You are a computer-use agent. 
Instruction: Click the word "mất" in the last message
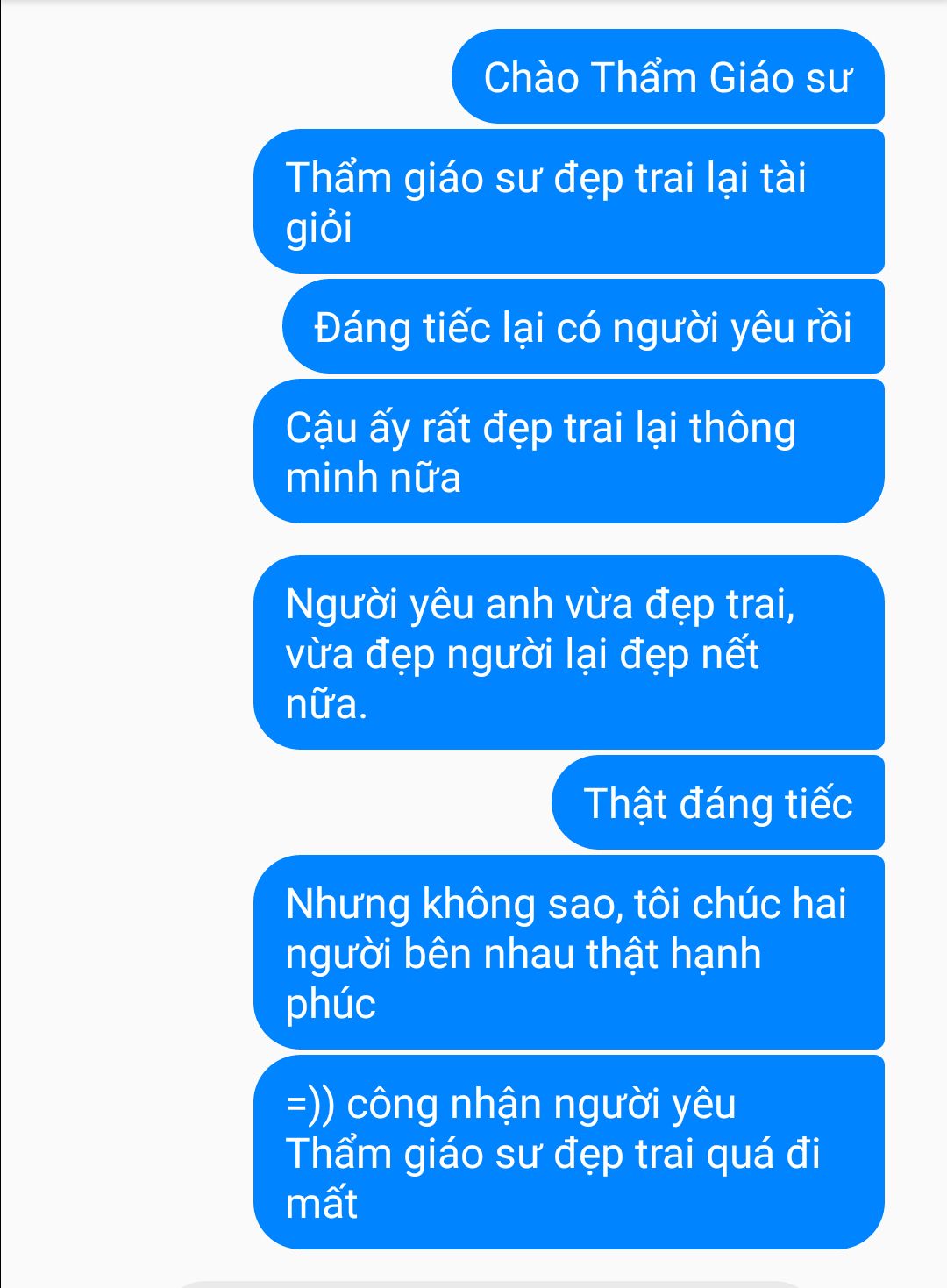click(321, 1203)
